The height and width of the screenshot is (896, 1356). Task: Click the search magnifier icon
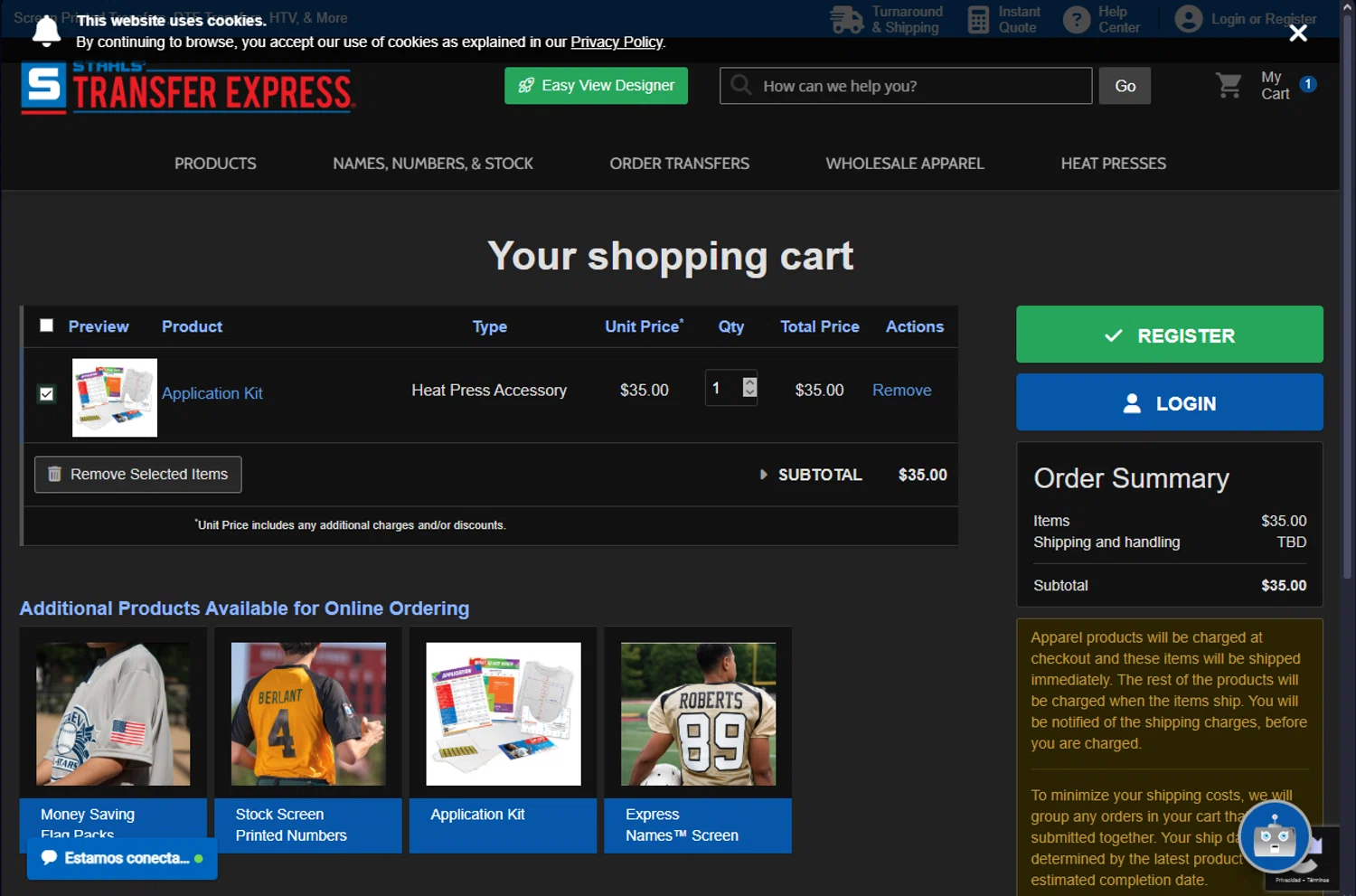coord(741,85)
